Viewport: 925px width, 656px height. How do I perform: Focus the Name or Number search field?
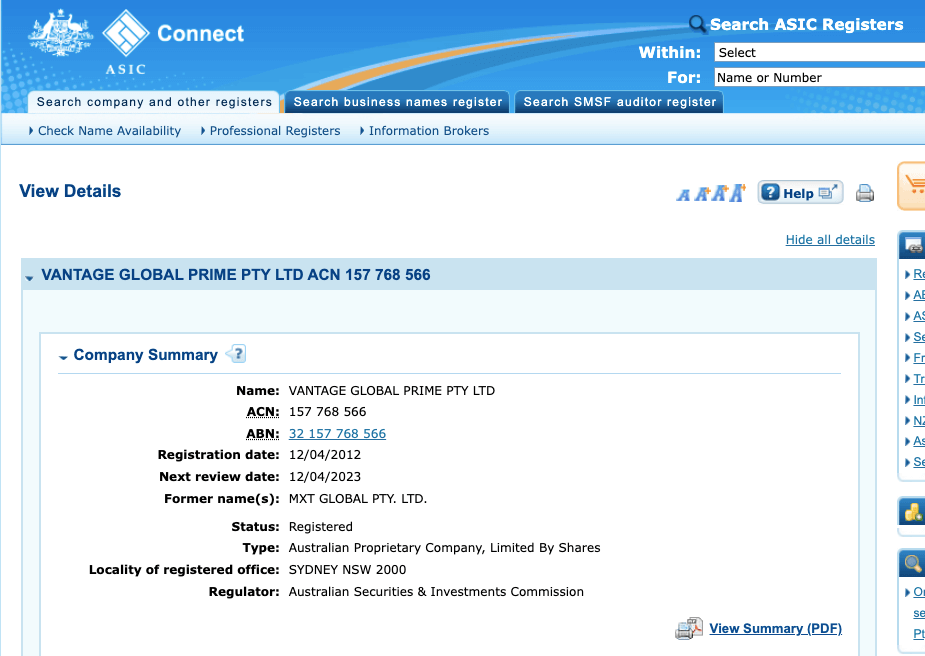click(819, 77)
